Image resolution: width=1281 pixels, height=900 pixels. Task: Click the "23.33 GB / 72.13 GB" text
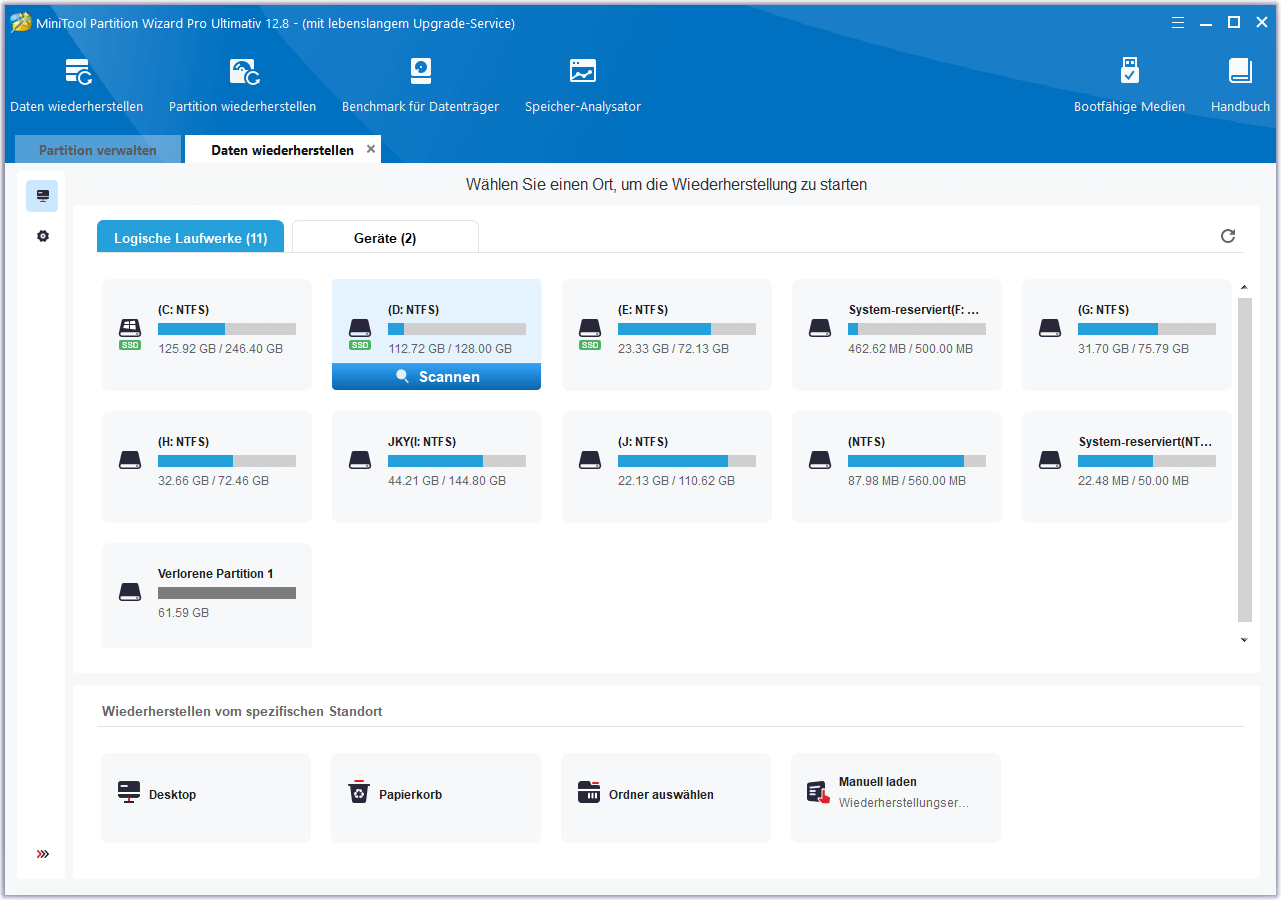pos(673,349)
